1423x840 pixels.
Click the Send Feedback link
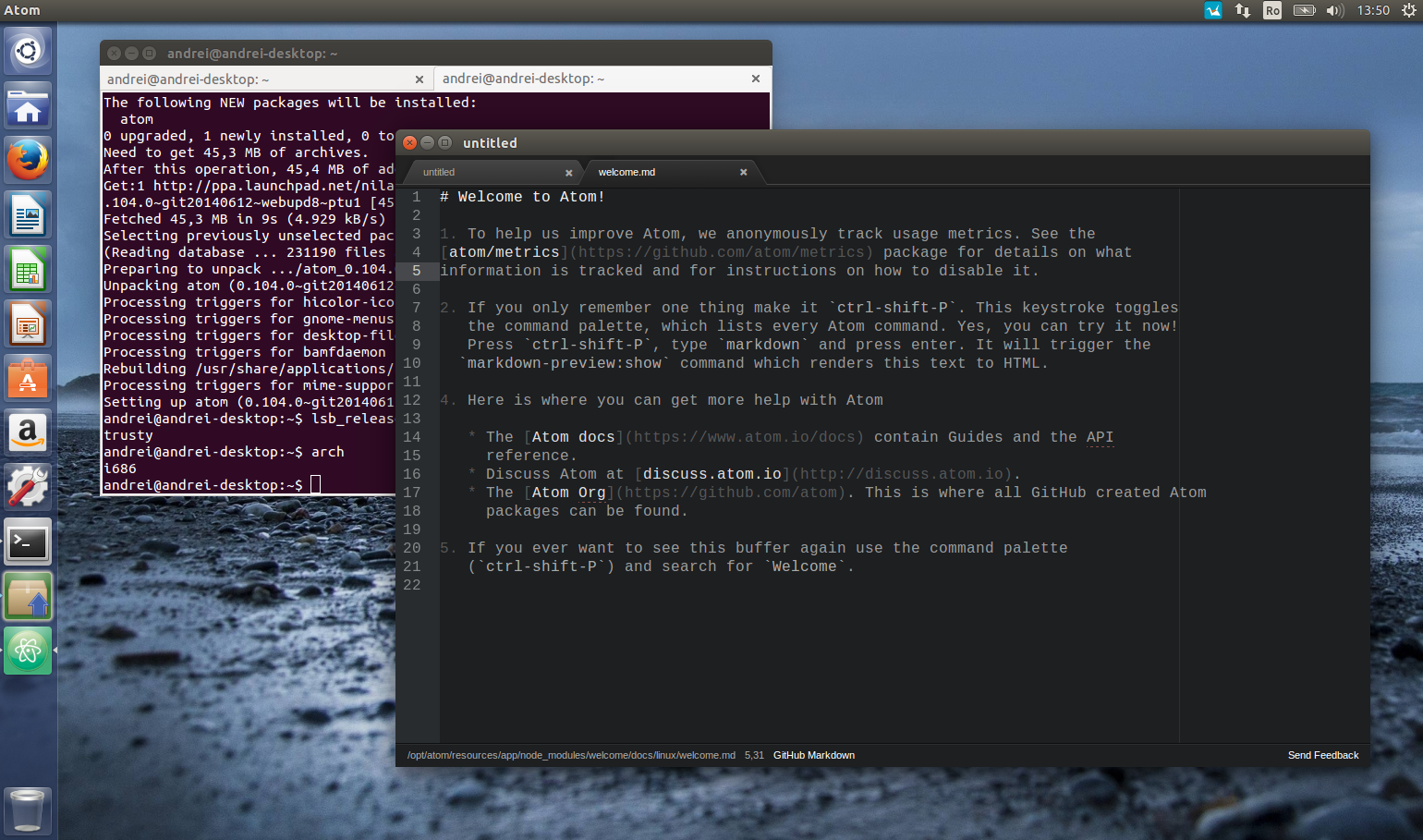(1323, 755)
